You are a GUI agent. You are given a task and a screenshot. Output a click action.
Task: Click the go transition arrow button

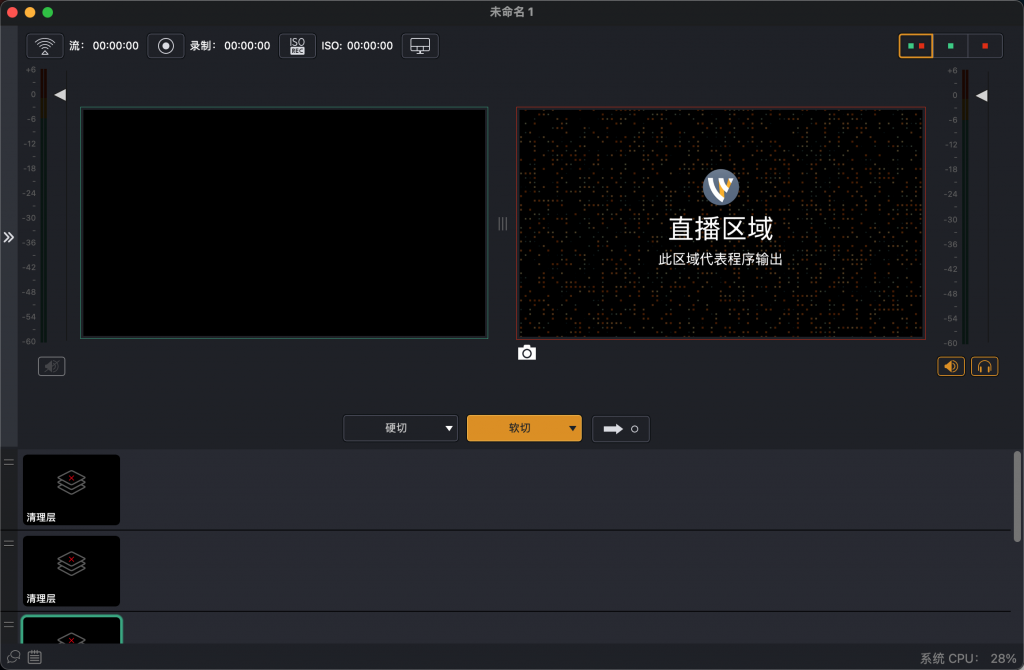tap(620, 428)
